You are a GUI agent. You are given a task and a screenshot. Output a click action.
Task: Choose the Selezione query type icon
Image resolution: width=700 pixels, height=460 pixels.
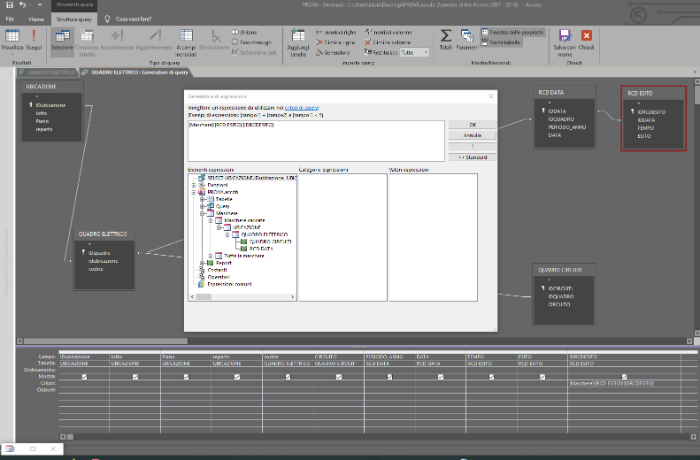pos(62,40)
